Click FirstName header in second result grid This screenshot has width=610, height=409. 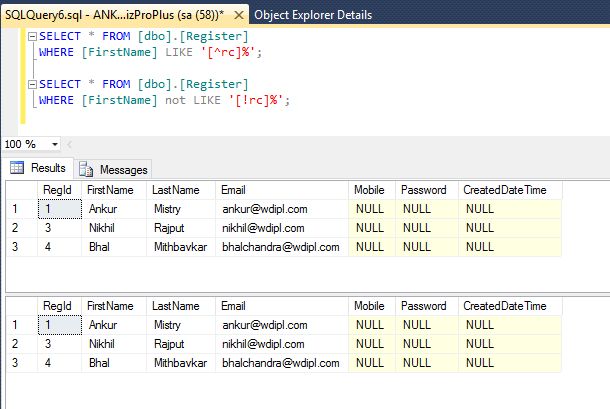pos(114,306)
